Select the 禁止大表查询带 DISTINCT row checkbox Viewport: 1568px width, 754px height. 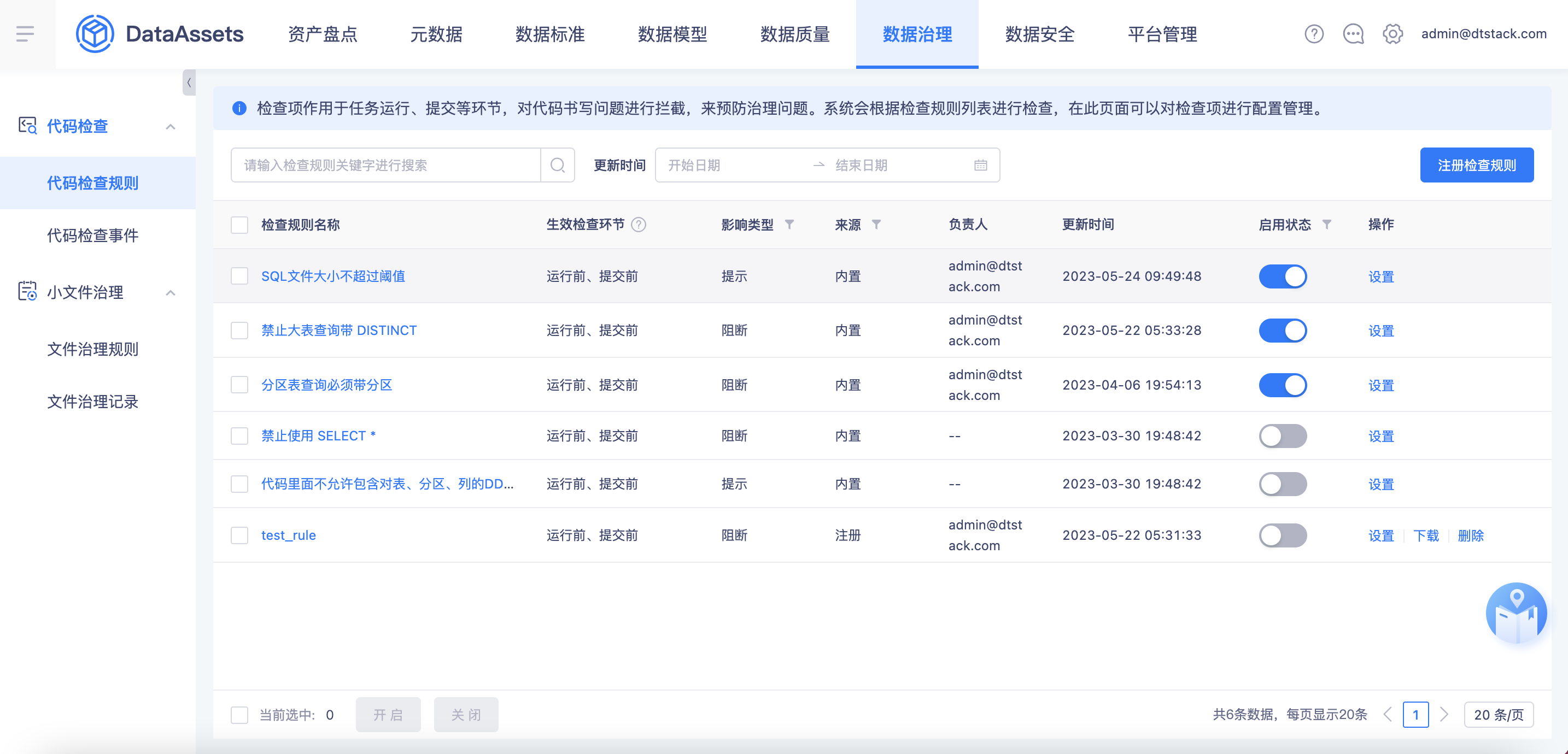click(239, 331)
